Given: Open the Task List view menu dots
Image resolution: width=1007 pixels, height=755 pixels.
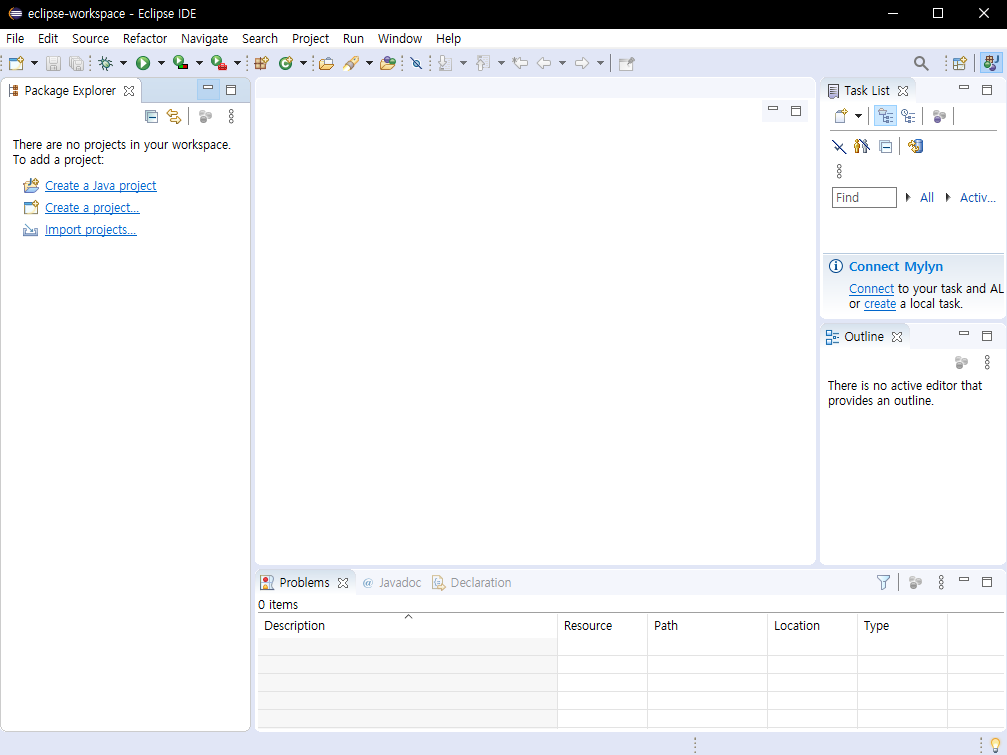Looking at the screenshot, I should [839, 171].
